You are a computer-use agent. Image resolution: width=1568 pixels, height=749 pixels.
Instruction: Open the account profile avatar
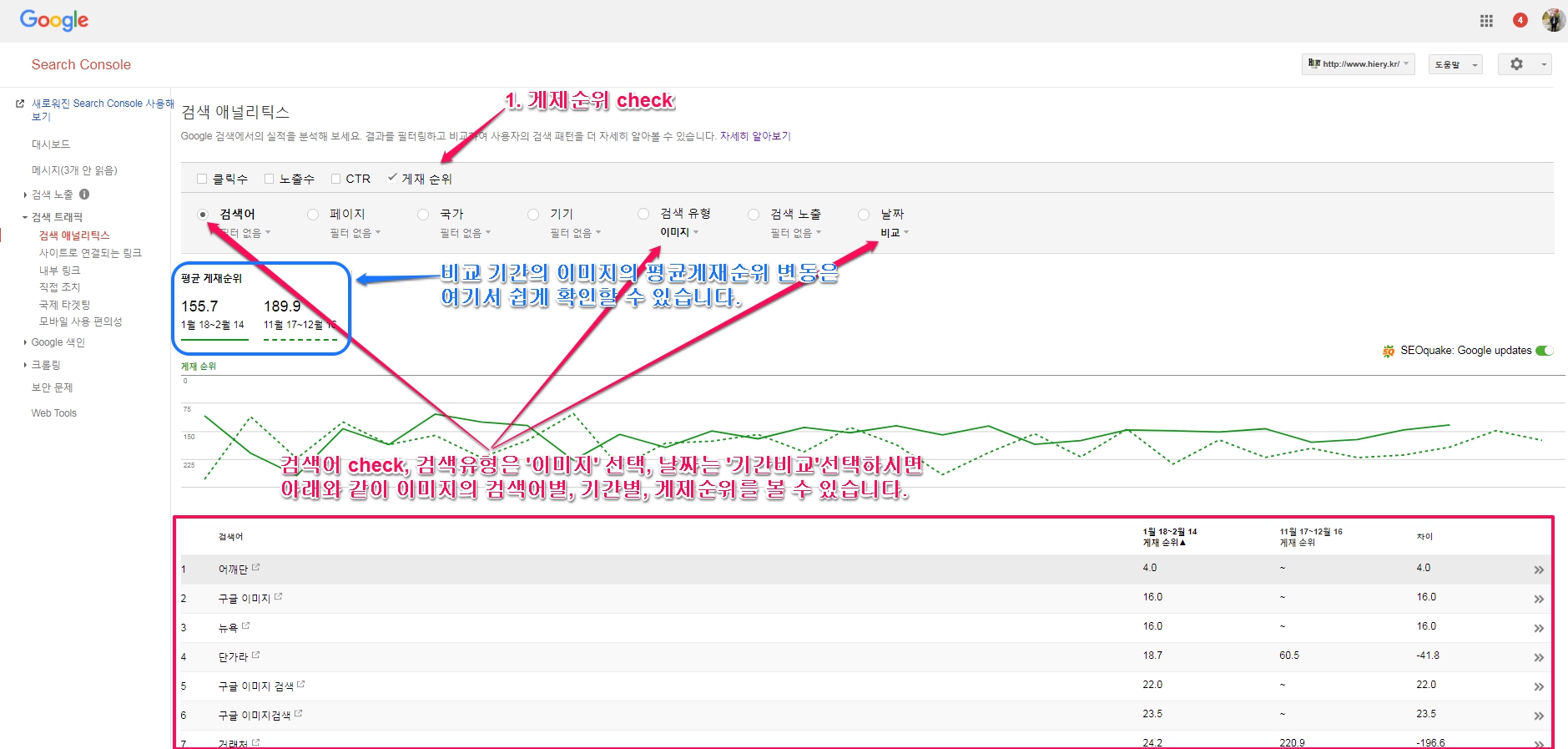pyautogui.click(x=1553, y=20)
